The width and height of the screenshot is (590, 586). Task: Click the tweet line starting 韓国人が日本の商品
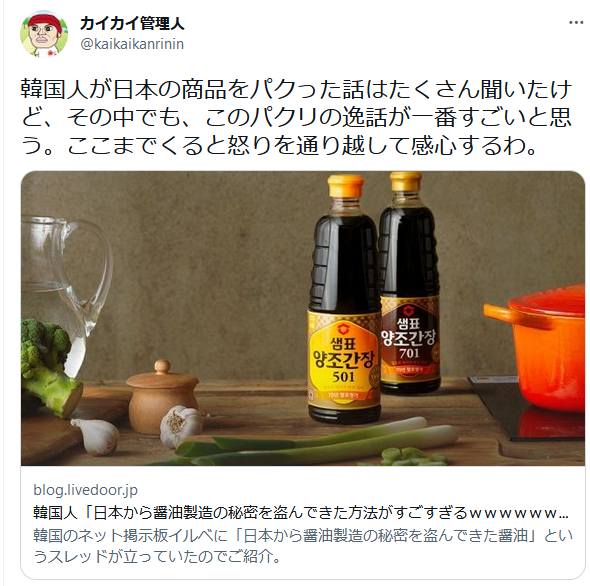(x=296, y=90)
